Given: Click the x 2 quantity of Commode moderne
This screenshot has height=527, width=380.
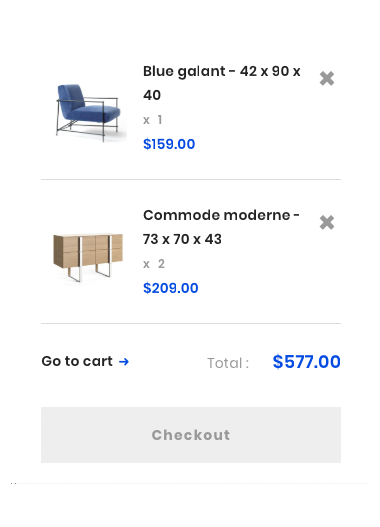Looking at the screenshot, I should coord(154,264).
